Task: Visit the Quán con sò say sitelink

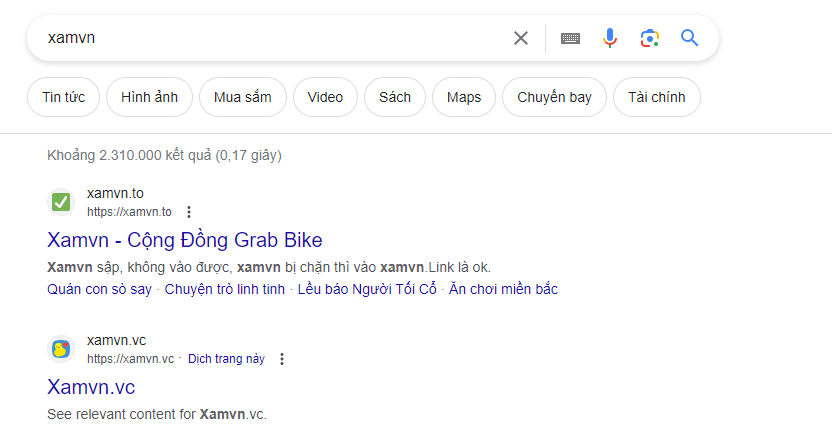Action: [99, 290]
